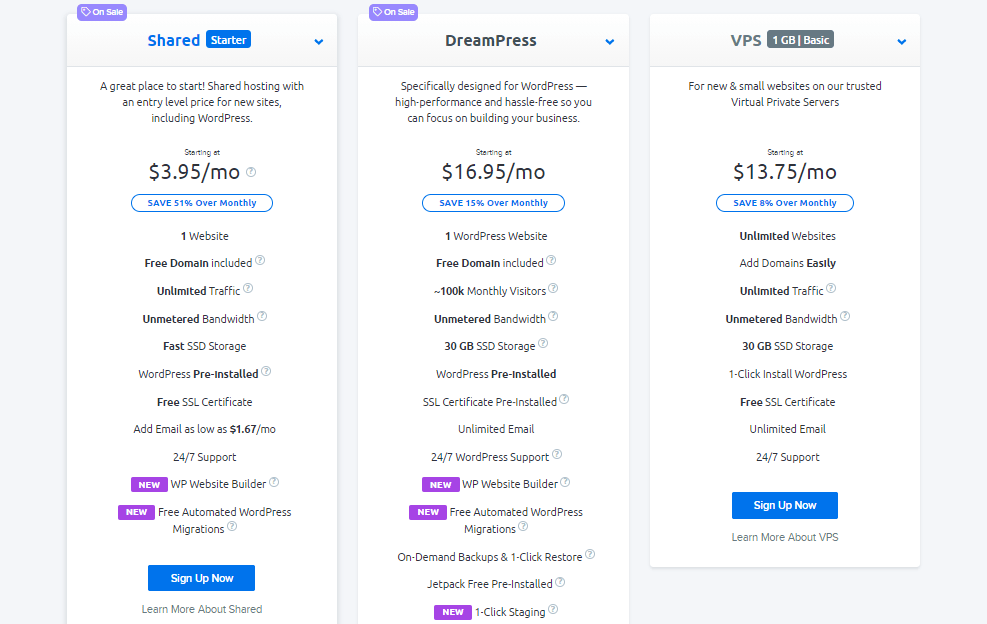Click DreamPress 30 GB SSD Storage help icon
The image size is (987, 624).
coord(543,343)
